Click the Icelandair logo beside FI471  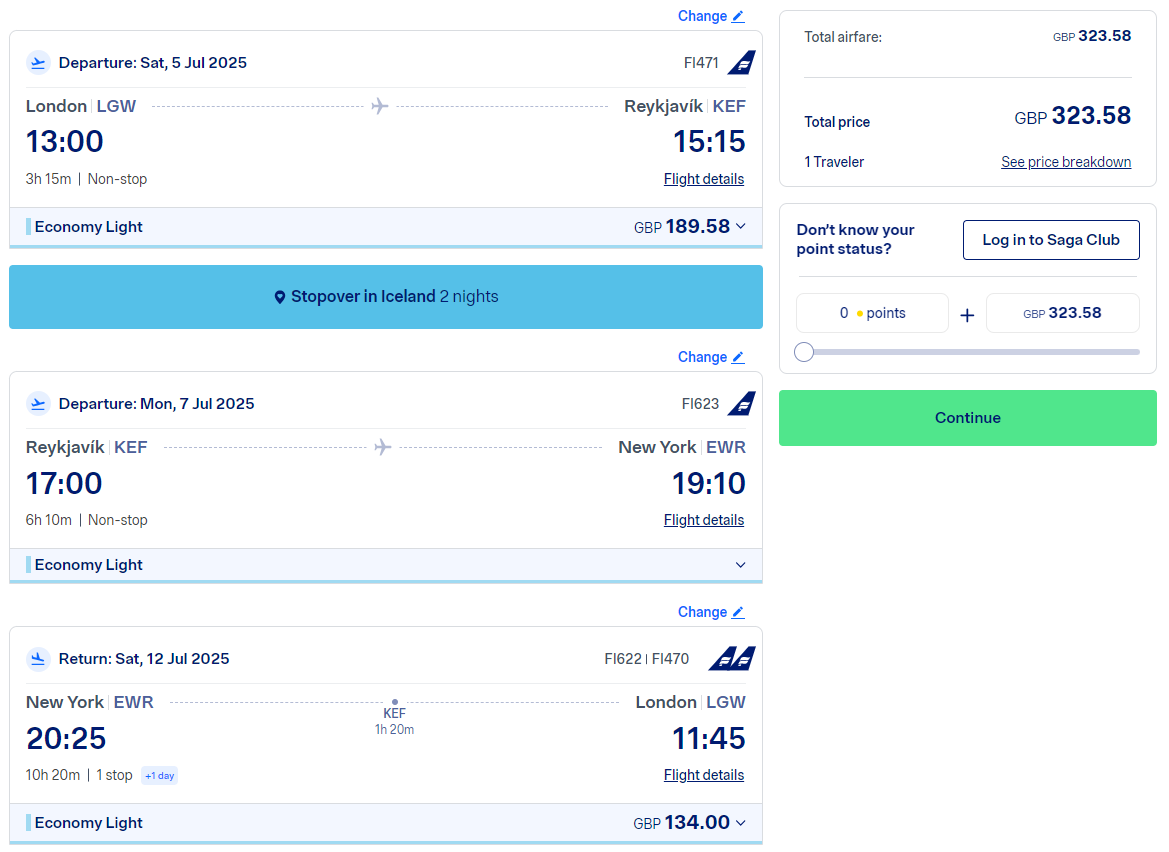click(x=741, y=63)
